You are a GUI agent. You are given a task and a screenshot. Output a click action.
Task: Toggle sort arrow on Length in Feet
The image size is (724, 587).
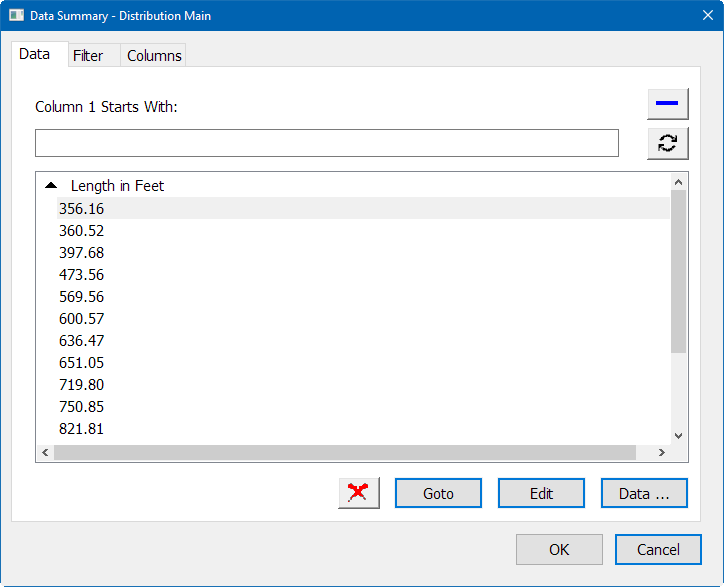point(51,186)
